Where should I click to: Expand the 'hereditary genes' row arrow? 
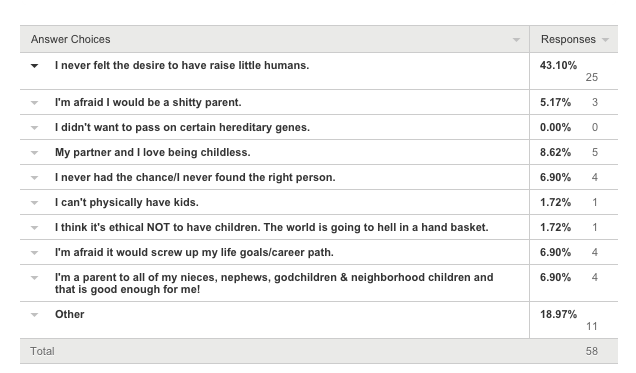click(34, 128)
